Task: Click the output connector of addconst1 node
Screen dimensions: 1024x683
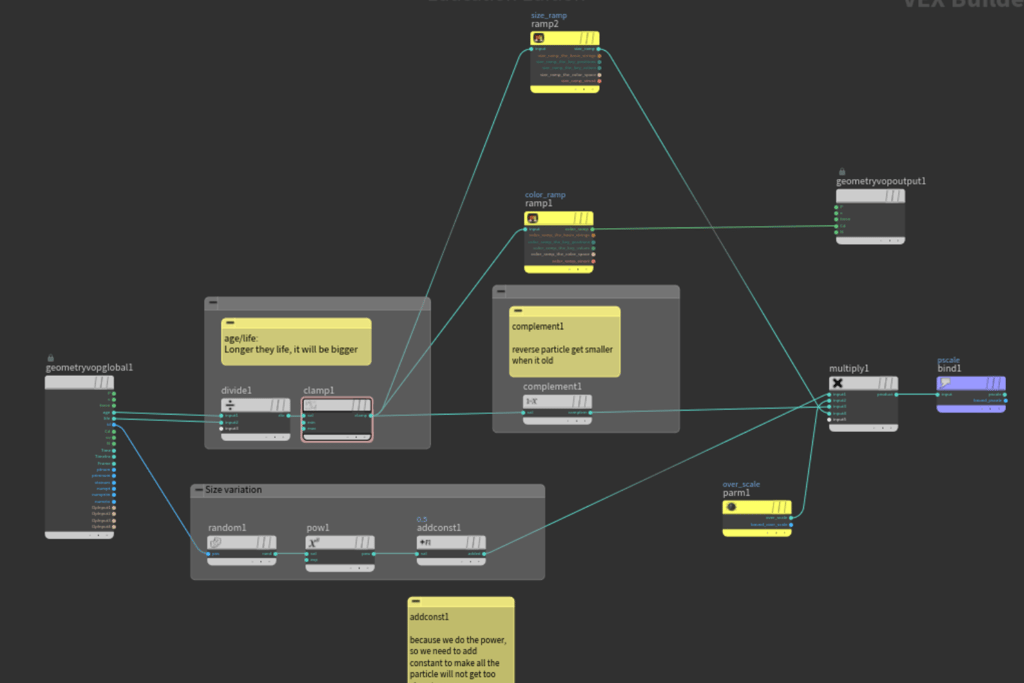Action: click(484, 554)
